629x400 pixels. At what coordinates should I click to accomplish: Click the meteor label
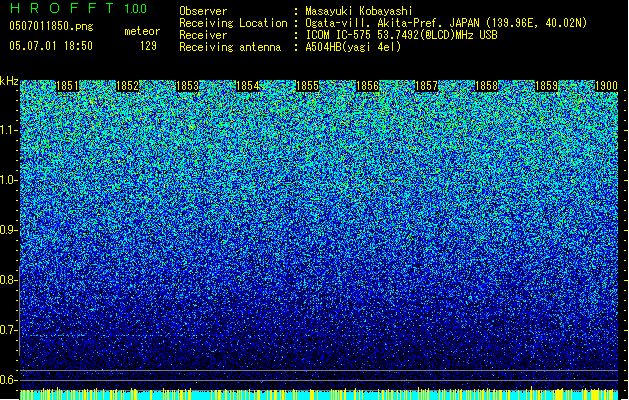pyautogui.click(x=142, y=31)
